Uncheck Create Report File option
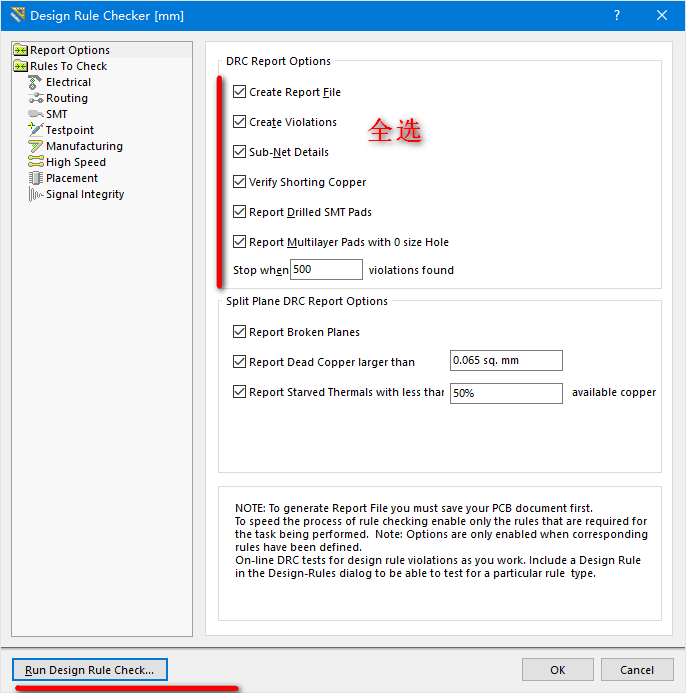The image size is (686, 693). pyautogui.click(x=239, y=92)
